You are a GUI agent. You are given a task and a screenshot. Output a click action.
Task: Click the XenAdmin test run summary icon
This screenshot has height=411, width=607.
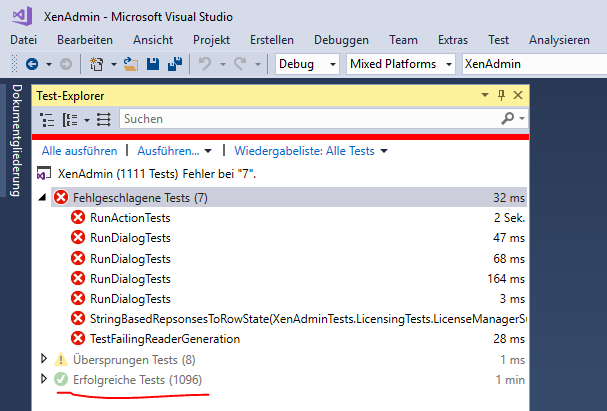coord(44,173)
